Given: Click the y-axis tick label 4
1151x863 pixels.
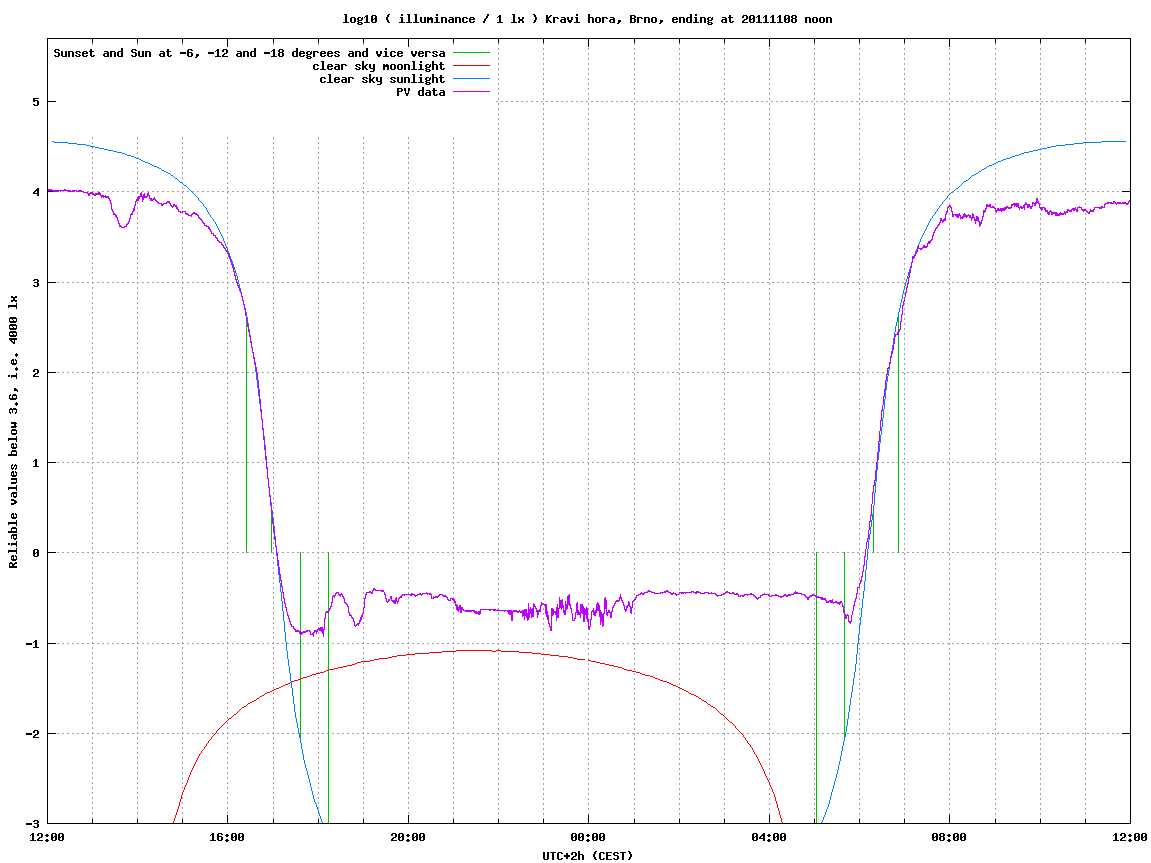Looking at the screenshot, I should click(x=35, y=192).
